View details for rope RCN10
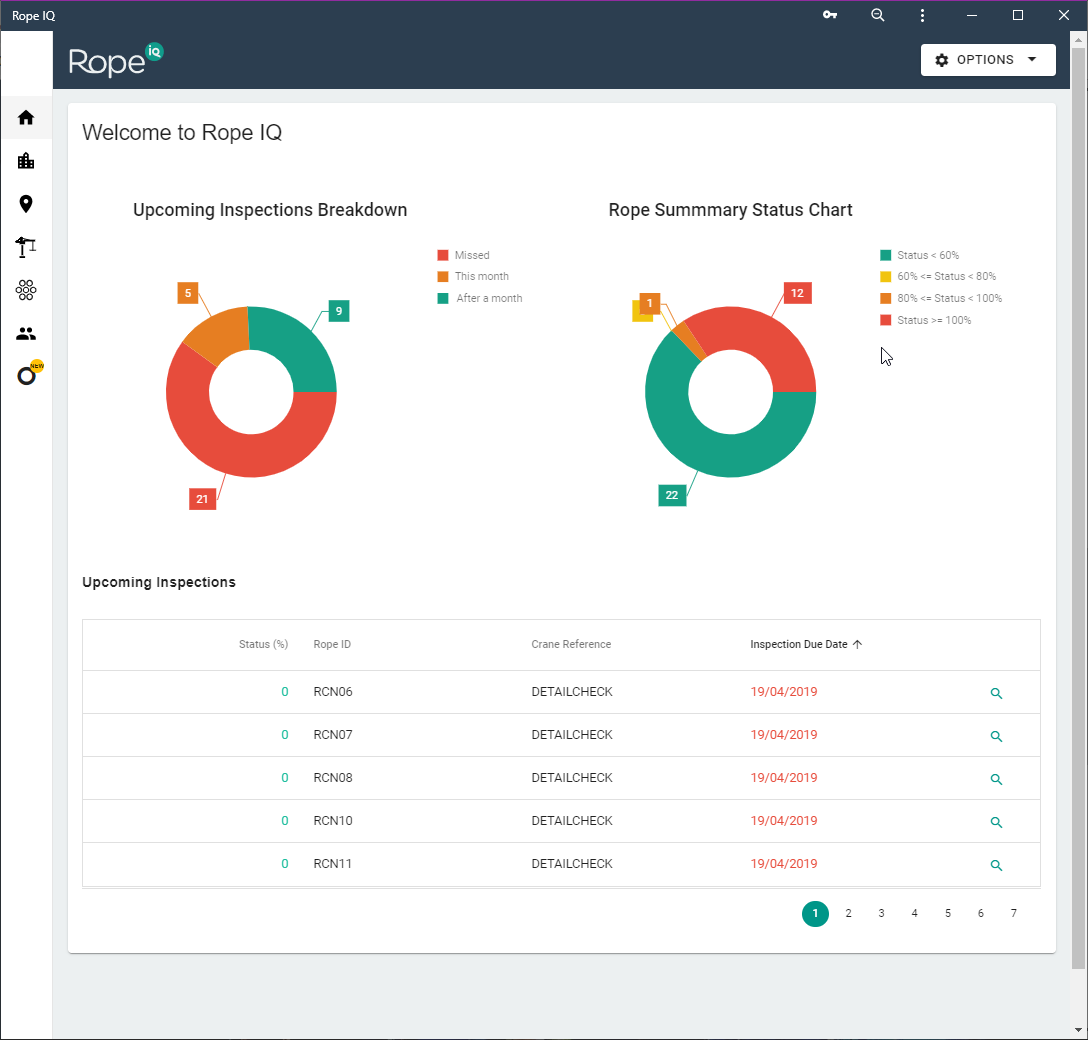The height and width of the screenshot is (1040, 1088). [x=996, y=822]
